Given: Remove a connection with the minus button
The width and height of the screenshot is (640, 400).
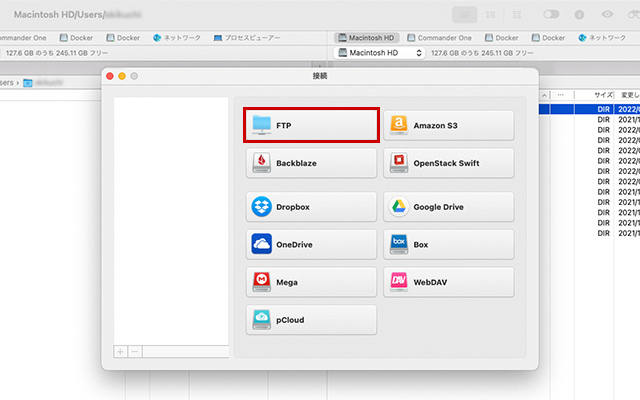Looking at the screenshot, I should coord(135,351).
